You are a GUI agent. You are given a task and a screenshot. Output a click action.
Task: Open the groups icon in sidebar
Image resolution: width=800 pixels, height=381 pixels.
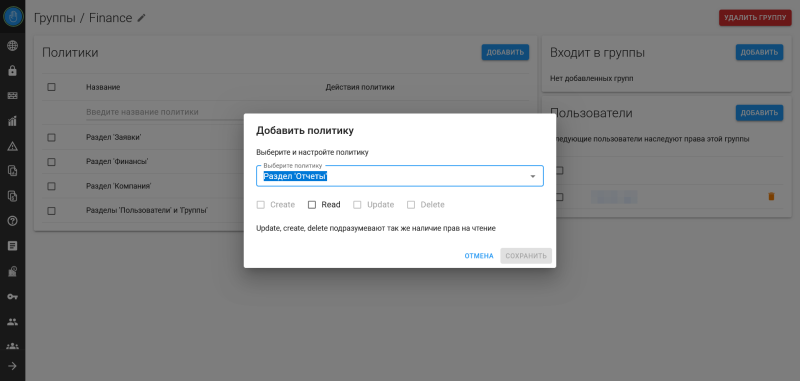[x=12, y=346]
